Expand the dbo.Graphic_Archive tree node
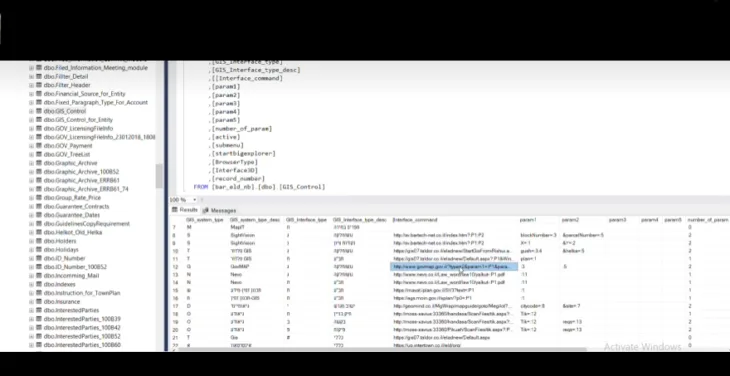The height and width of the screenshot is (376, 730). (31, 163)
